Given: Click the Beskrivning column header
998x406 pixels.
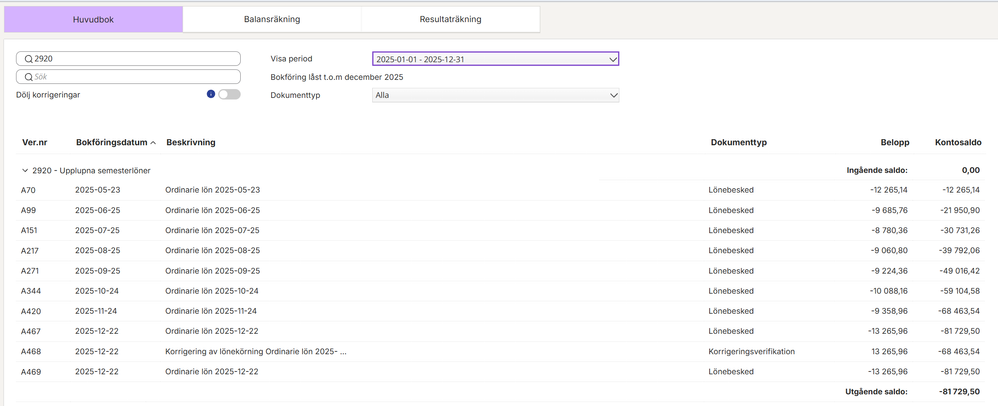Looking at the screenshot, I should click(190, 142).
